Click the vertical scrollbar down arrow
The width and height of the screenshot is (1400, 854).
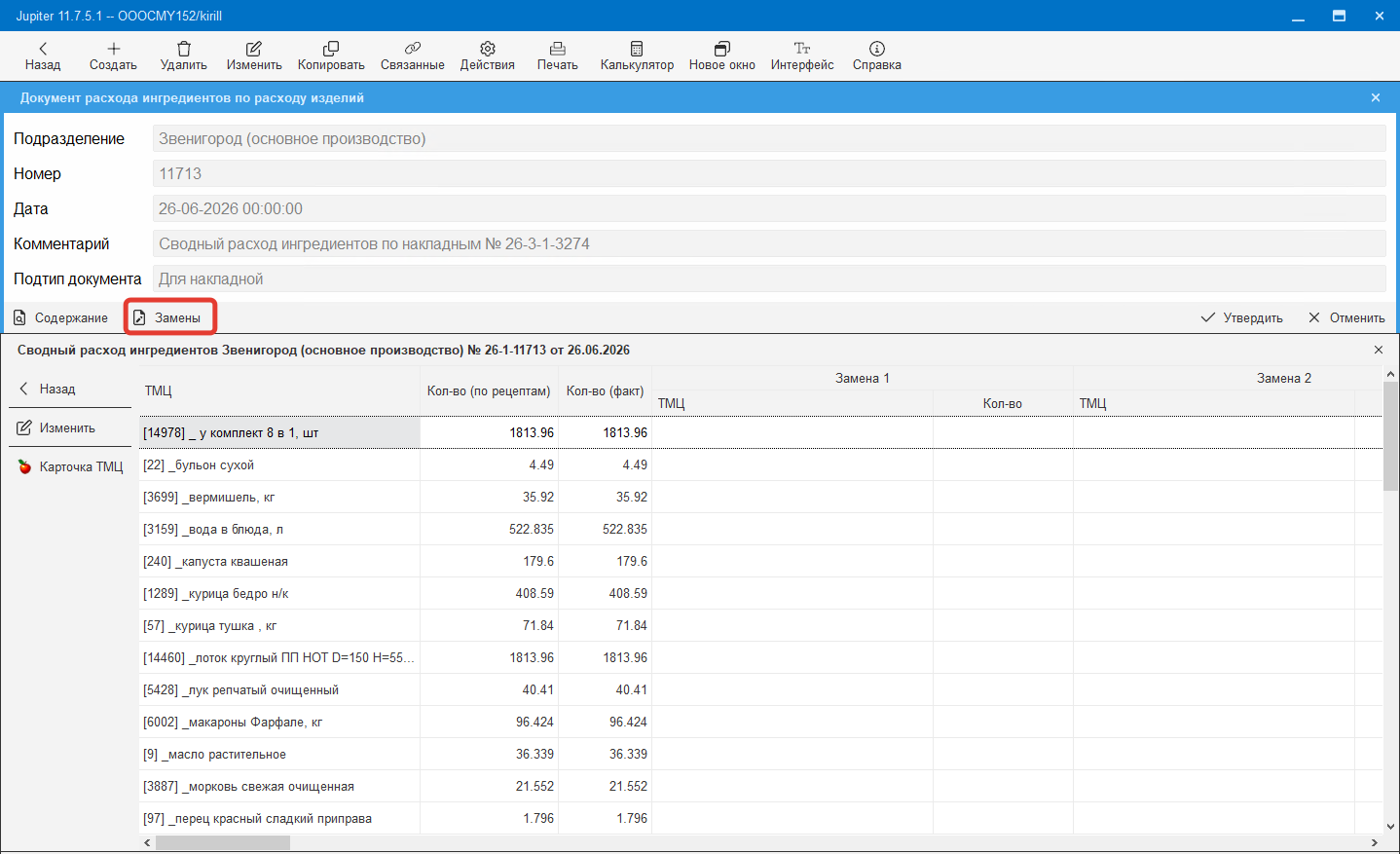coord(1390,826)
